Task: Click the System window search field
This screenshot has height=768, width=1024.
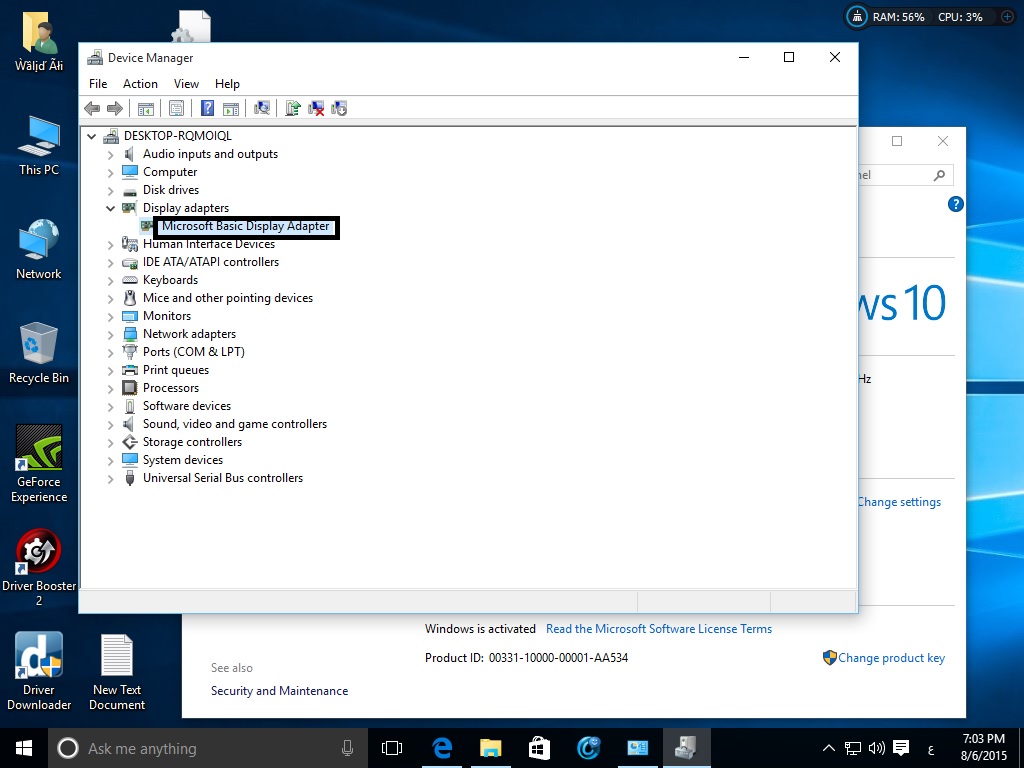Action: pos(905,175)
